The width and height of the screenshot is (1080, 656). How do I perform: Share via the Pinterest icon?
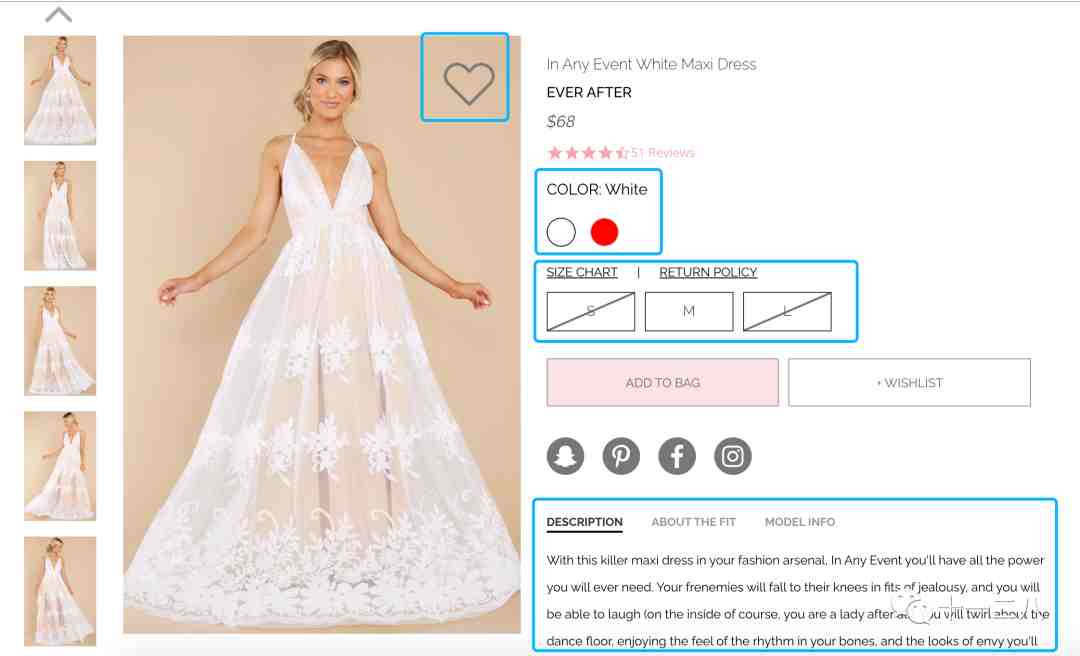(x=621, y=456)
